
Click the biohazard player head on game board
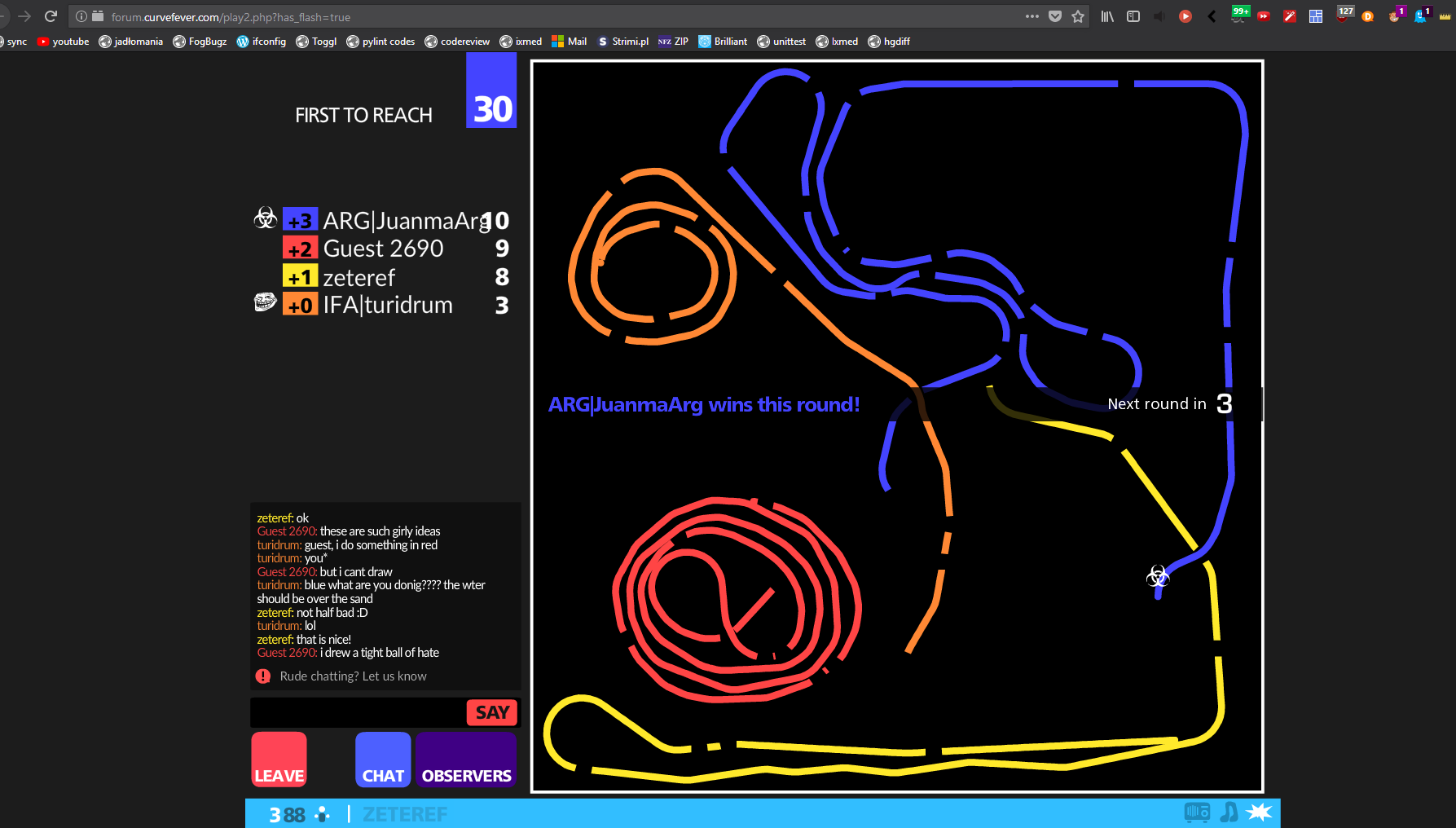(1158, 577)
